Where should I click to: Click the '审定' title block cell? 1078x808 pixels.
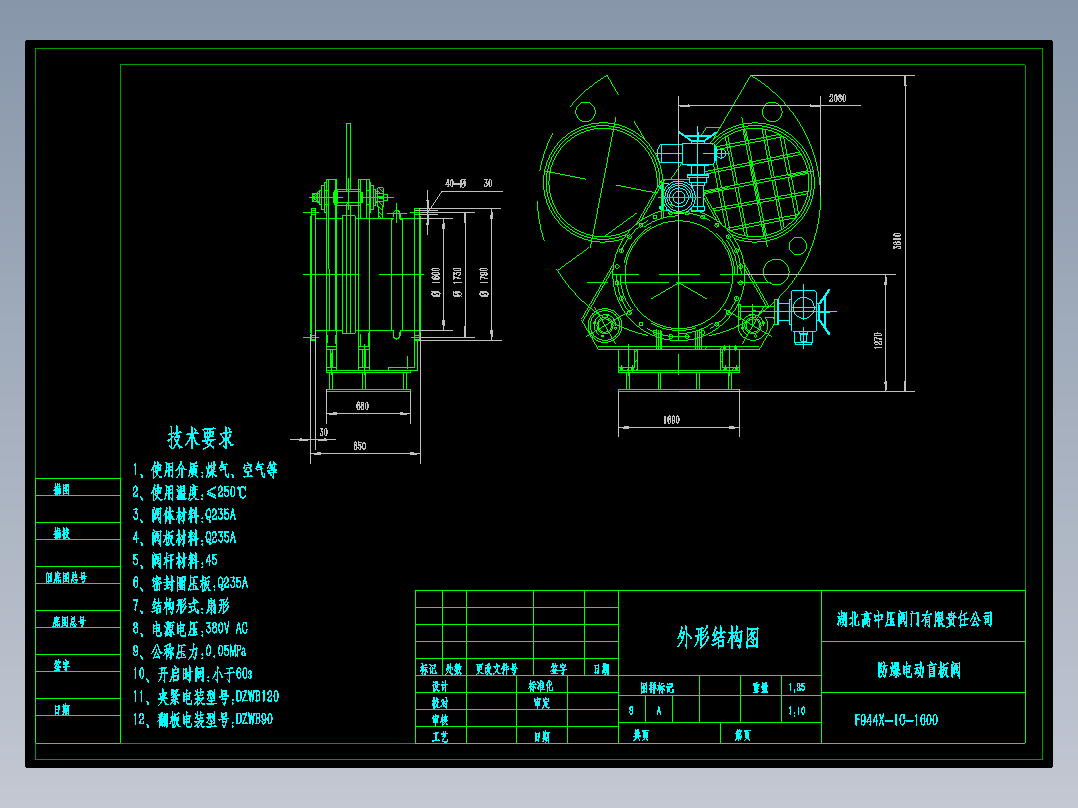[542, 703]
